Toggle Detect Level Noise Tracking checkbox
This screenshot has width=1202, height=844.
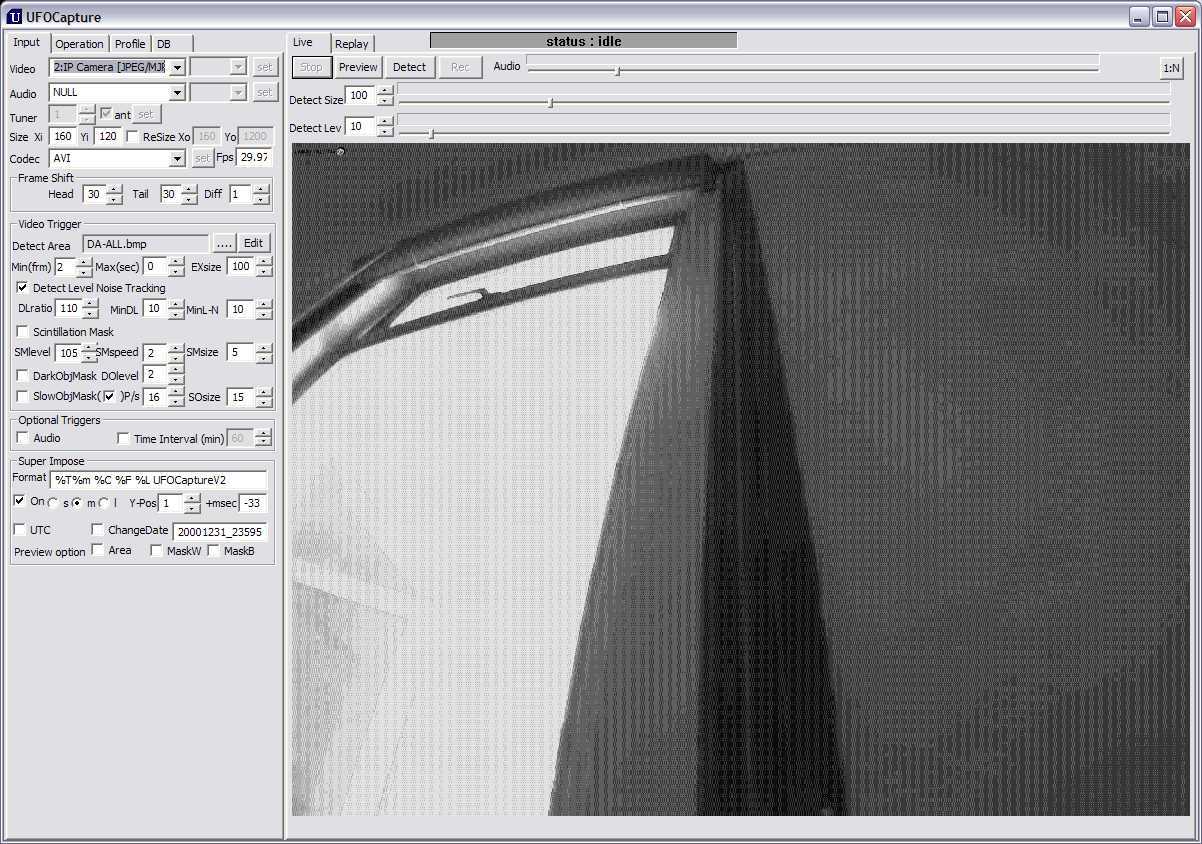23,288
